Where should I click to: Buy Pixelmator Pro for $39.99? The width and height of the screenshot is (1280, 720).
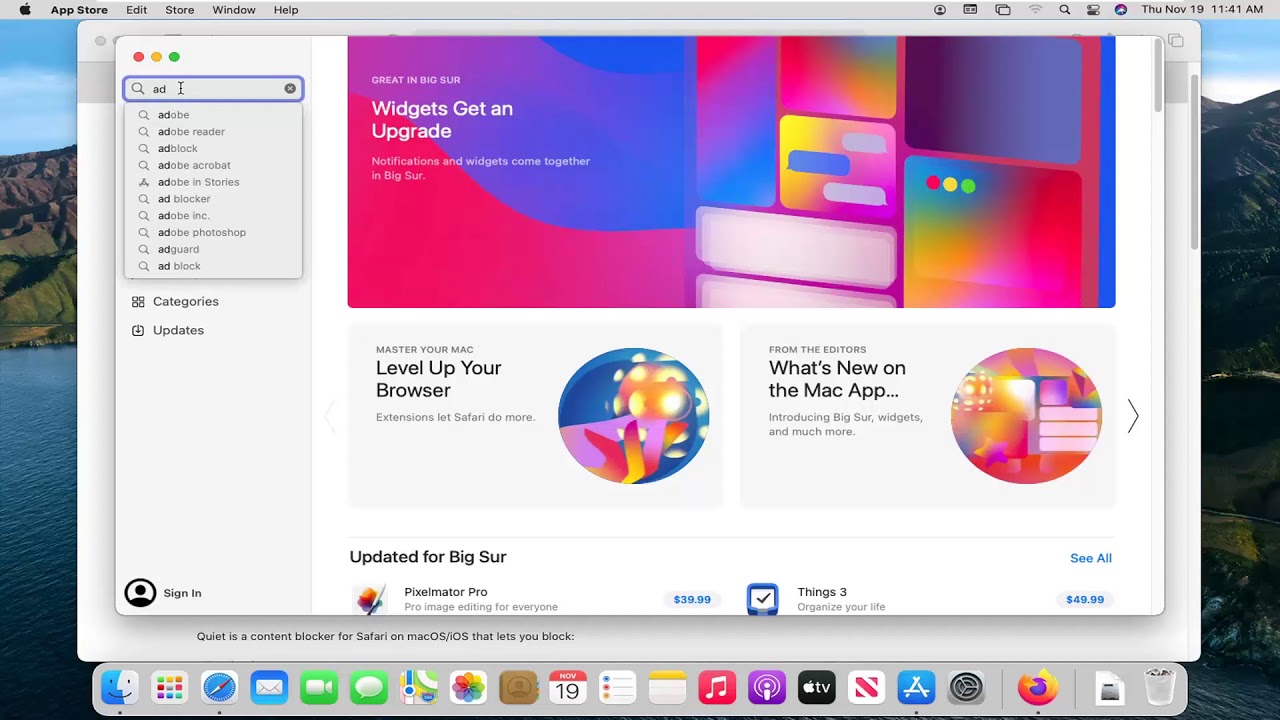(x=692, y=599)
